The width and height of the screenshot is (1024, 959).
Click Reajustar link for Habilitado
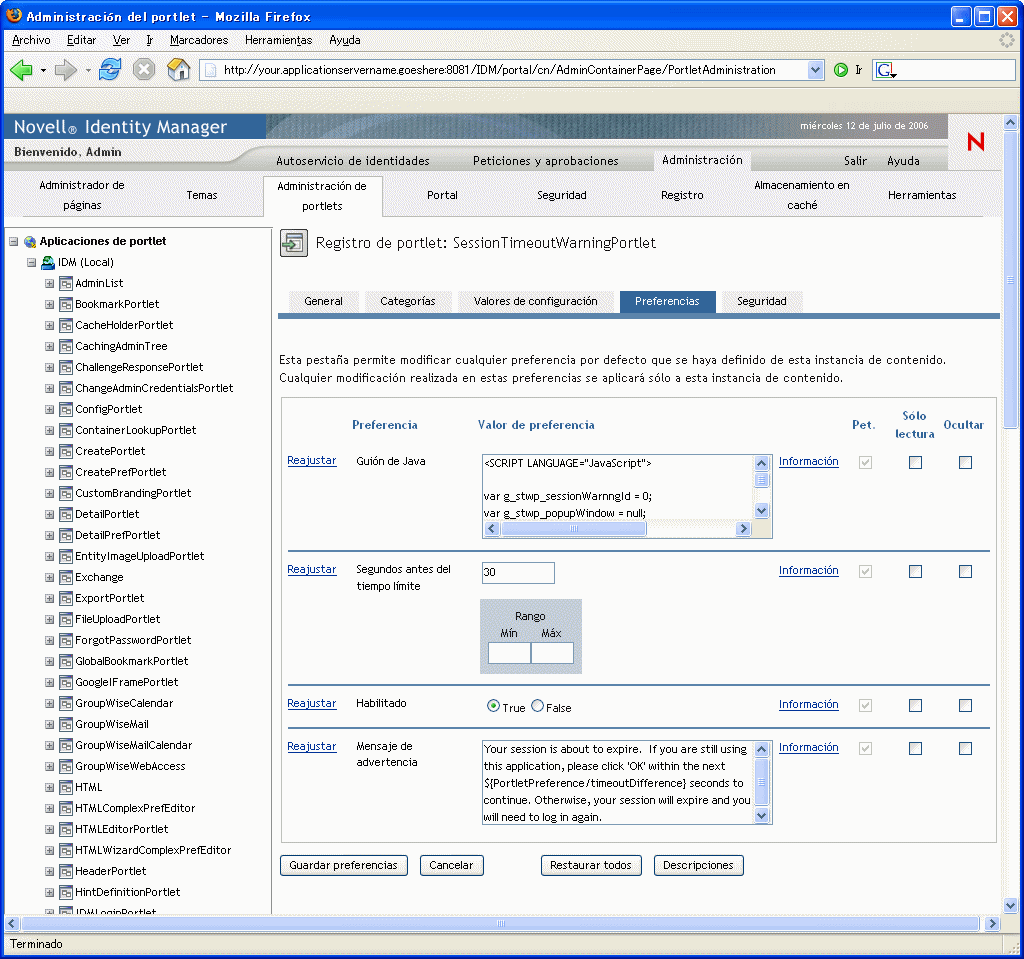click(x=311, y=704)
